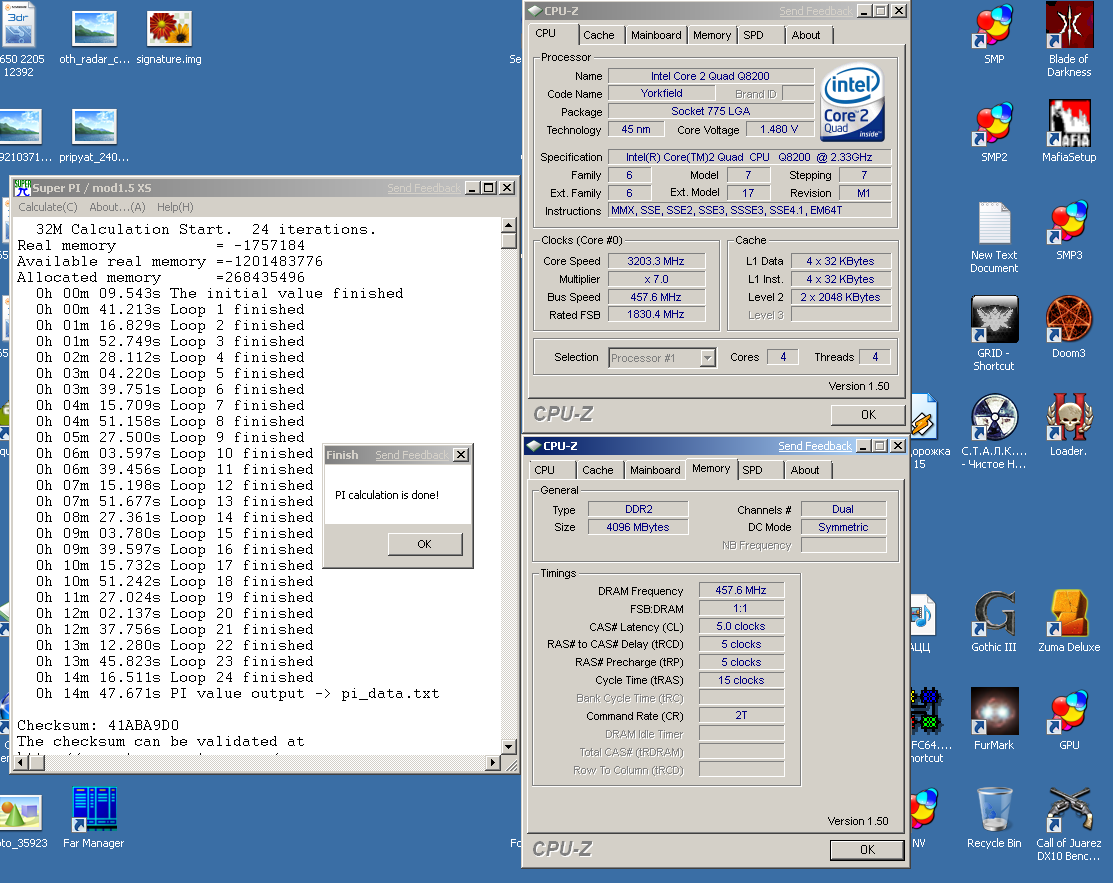Click the memory Size 4096 MBytes value
Image resolution: width=1113 pixels, height=883 pixels.
point(638,527)
